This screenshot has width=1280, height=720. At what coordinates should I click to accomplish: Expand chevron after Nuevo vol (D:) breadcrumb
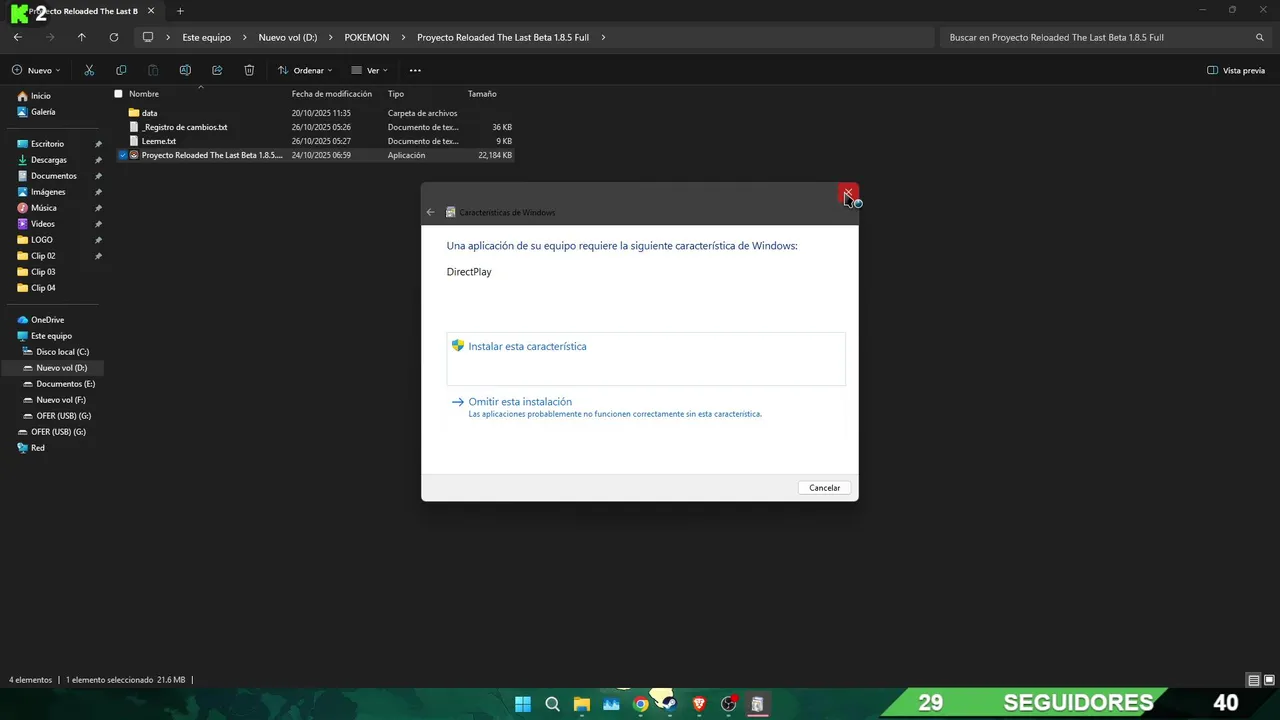pyautogui.click(x=331, y=37)
